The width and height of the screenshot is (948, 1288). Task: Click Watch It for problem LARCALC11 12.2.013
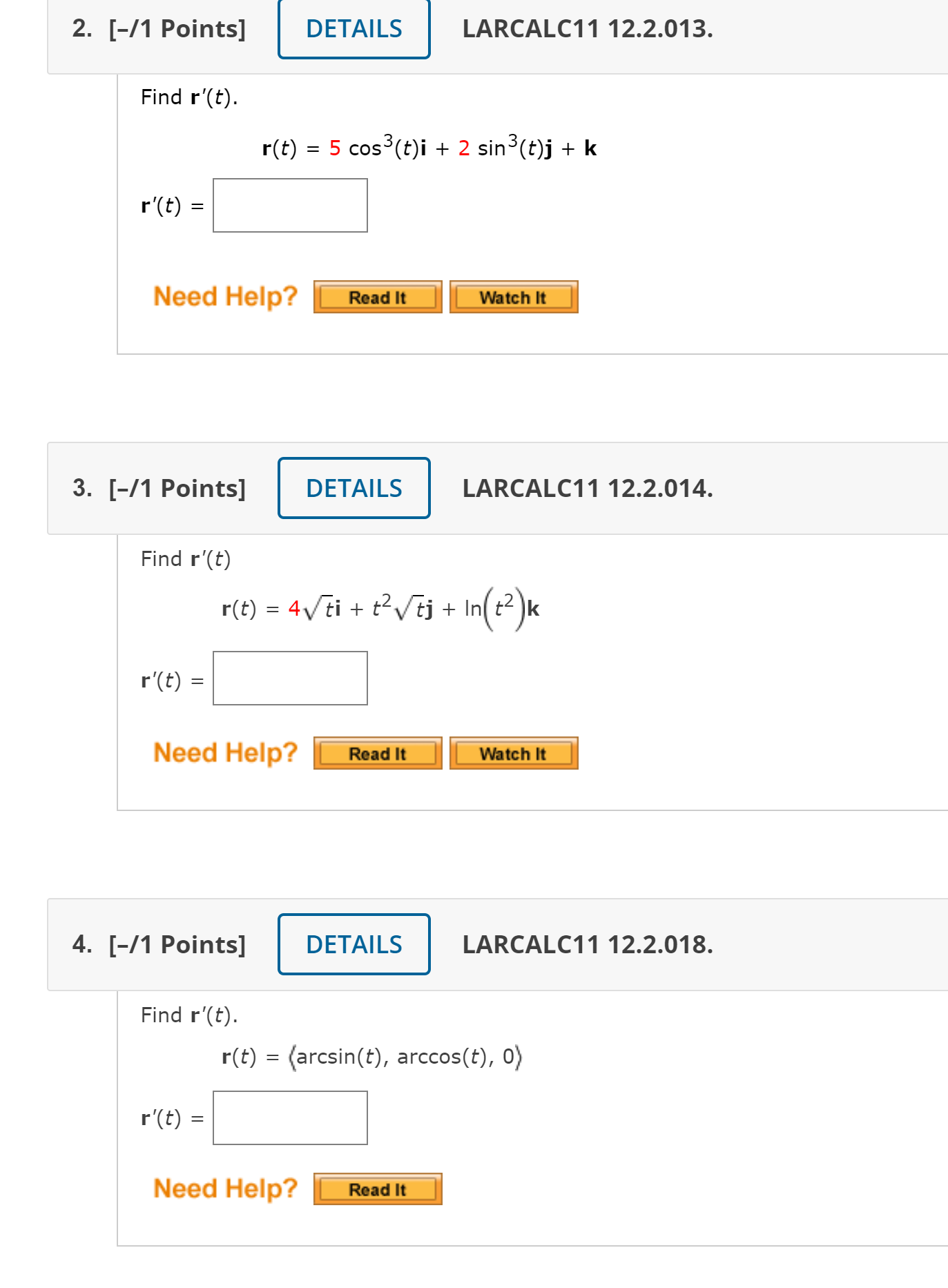[514, 297]
